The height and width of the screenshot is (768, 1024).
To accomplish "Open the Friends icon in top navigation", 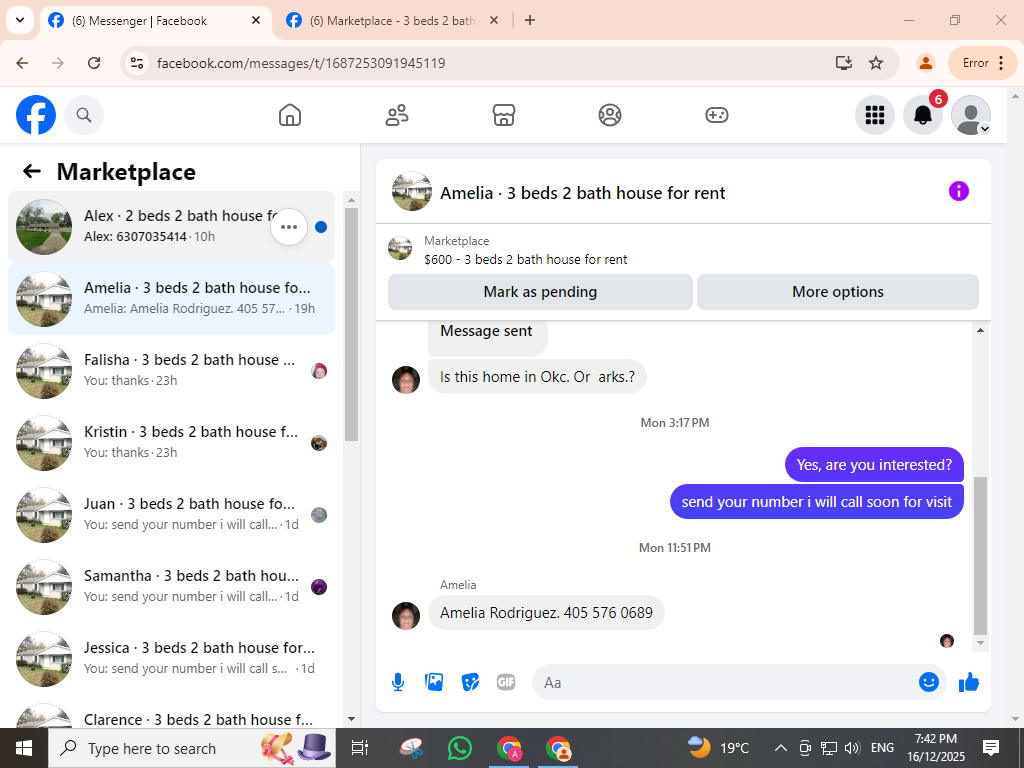I will click(x=397, y=115).
